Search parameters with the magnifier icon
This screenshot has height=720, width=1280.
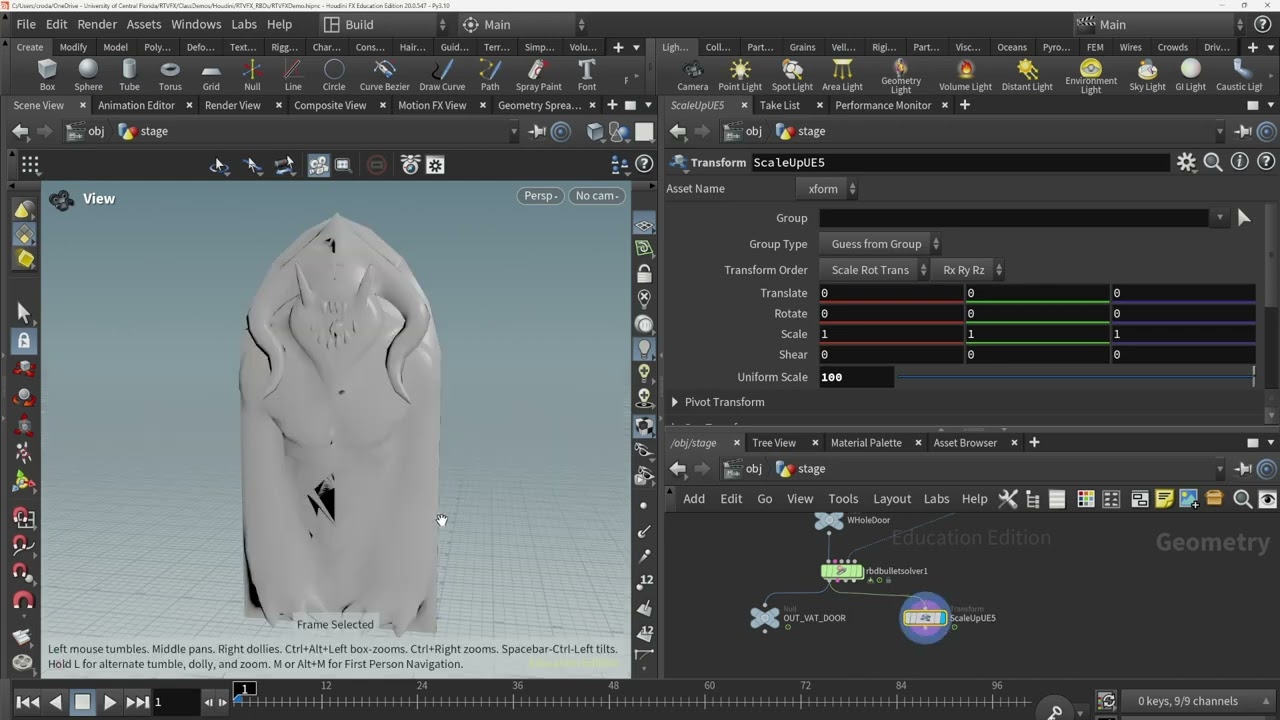(x=1213, y=162)
